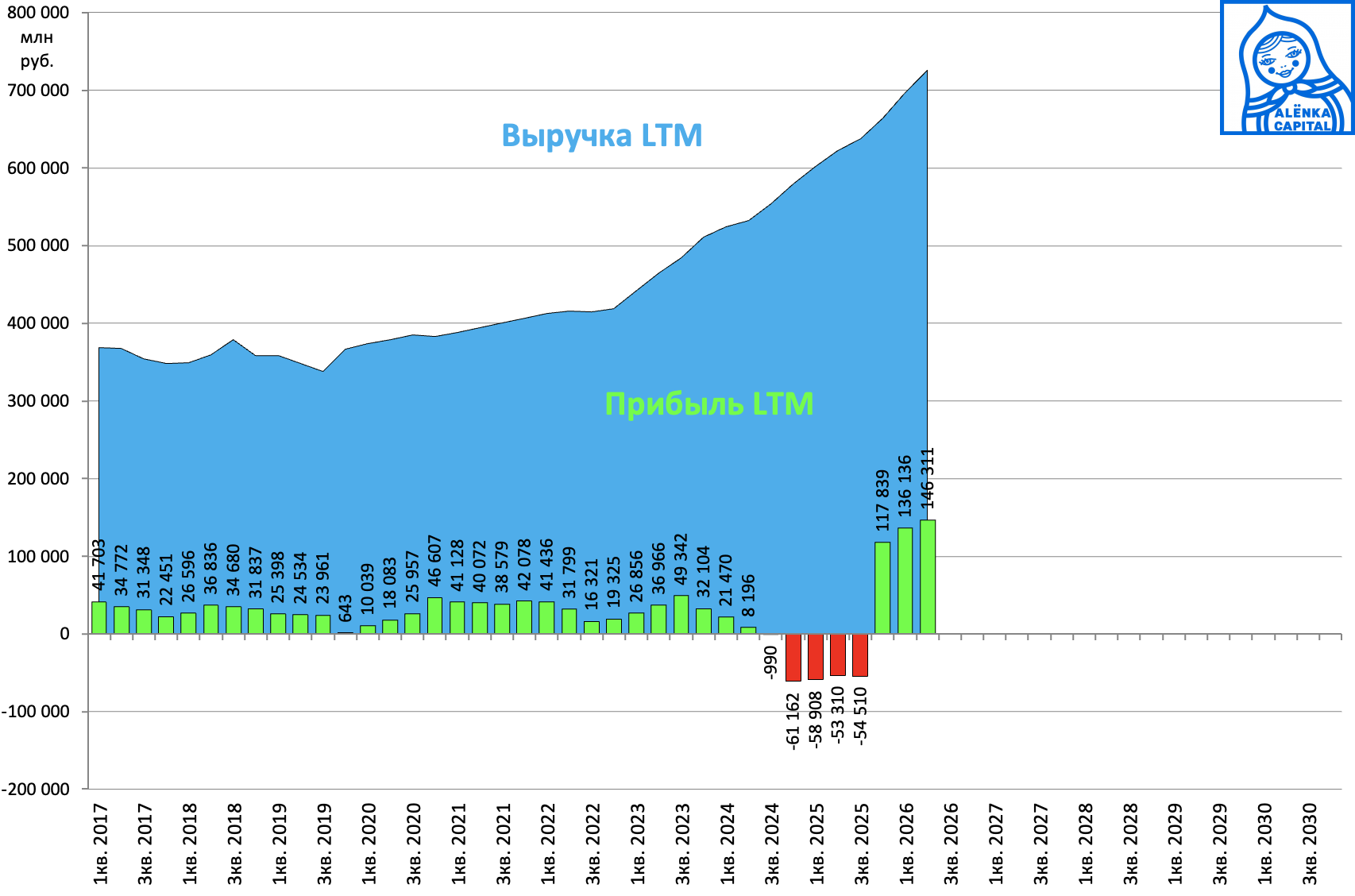The height and width of the screenshot is (896, 1355).
Task: Select the bar labeled 136 136
Action: (905, 581)
